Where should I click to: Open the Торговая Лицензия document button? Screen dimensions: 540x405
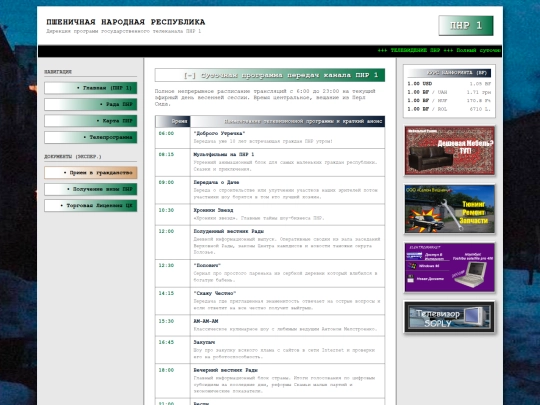(x=91, y=206)
